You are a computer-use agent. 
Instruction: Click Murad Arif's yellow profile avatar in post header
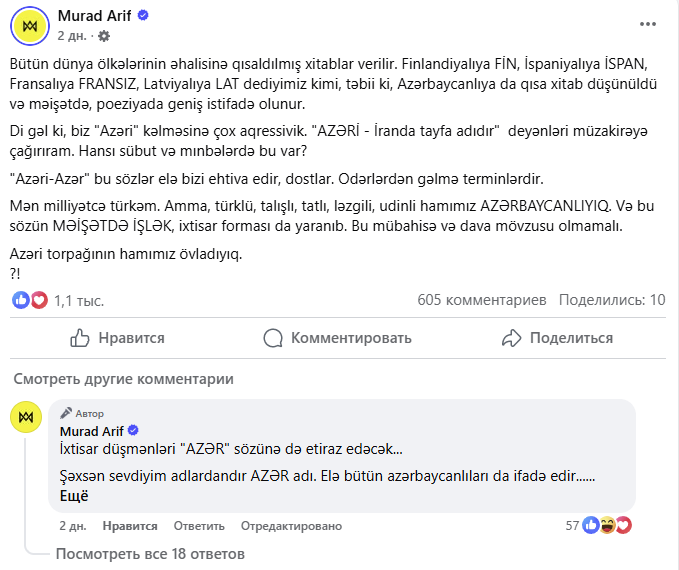pyautogui.click(x=30, y=26)
